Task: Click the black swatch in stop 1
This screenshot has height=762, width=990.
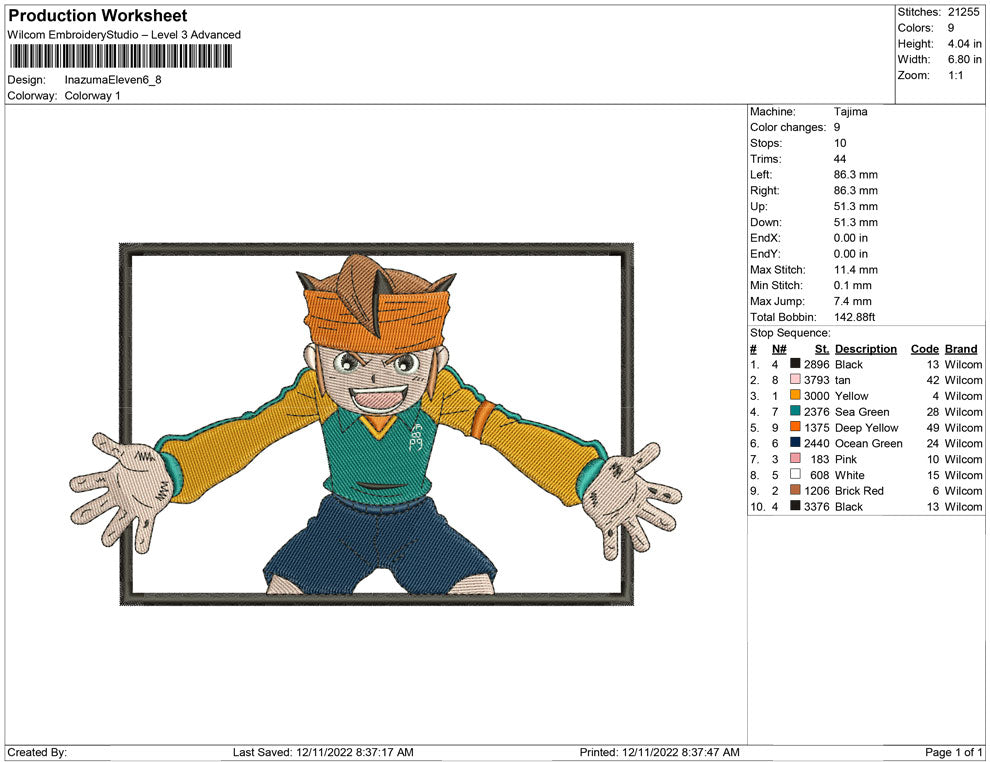Action: pos(795,364)
